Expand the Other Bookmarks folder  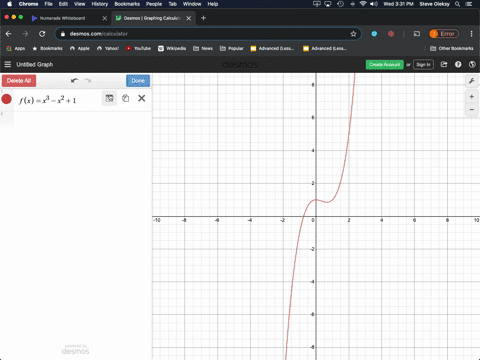point(452,48)
